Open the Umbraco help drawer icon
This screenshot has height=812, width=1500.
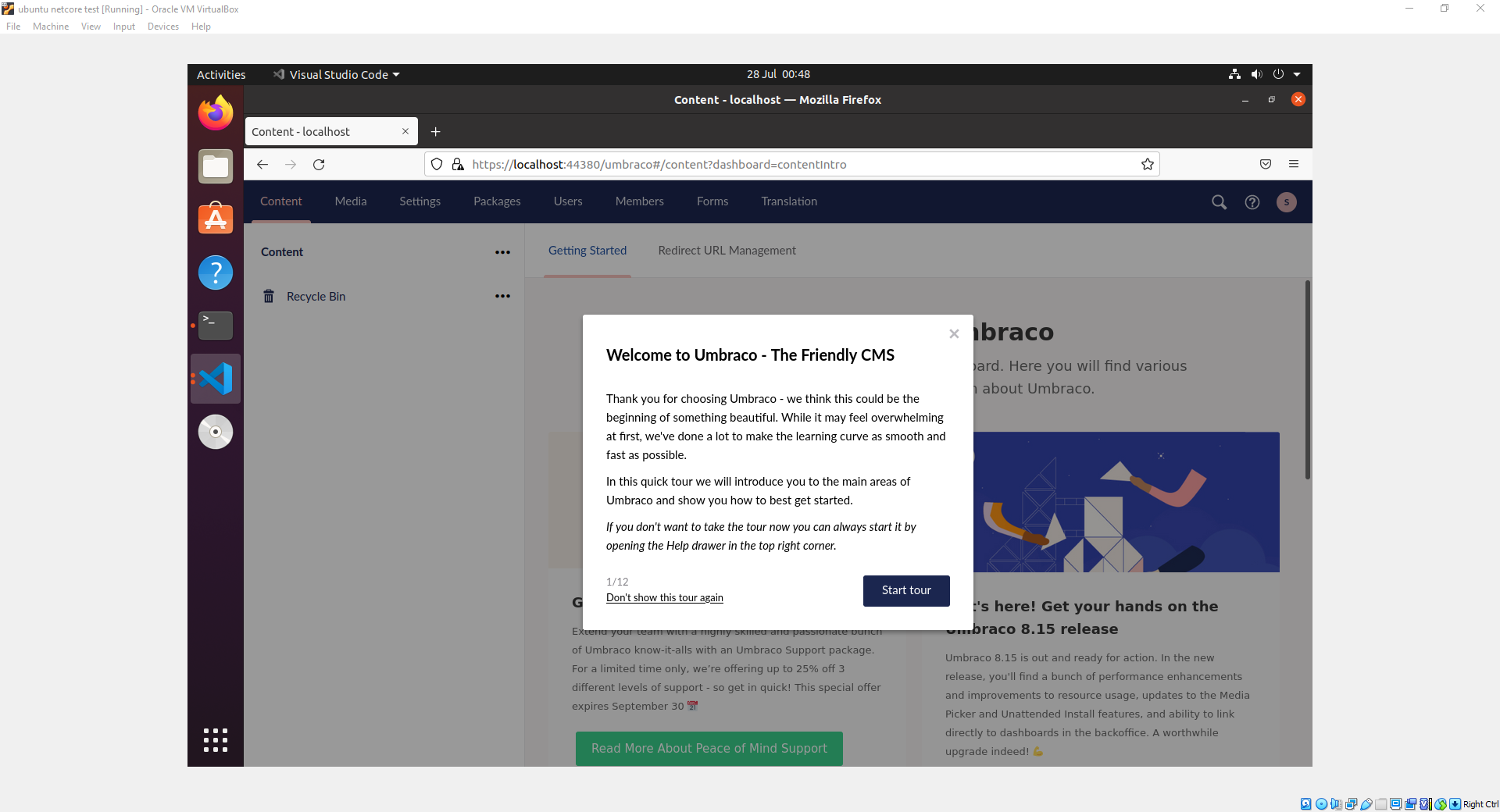coord(1252,202)
